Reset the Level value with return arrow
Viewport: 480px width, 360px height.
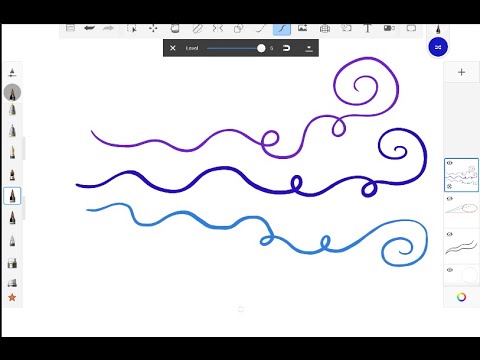pyautogui.click(x=286, y=48)
